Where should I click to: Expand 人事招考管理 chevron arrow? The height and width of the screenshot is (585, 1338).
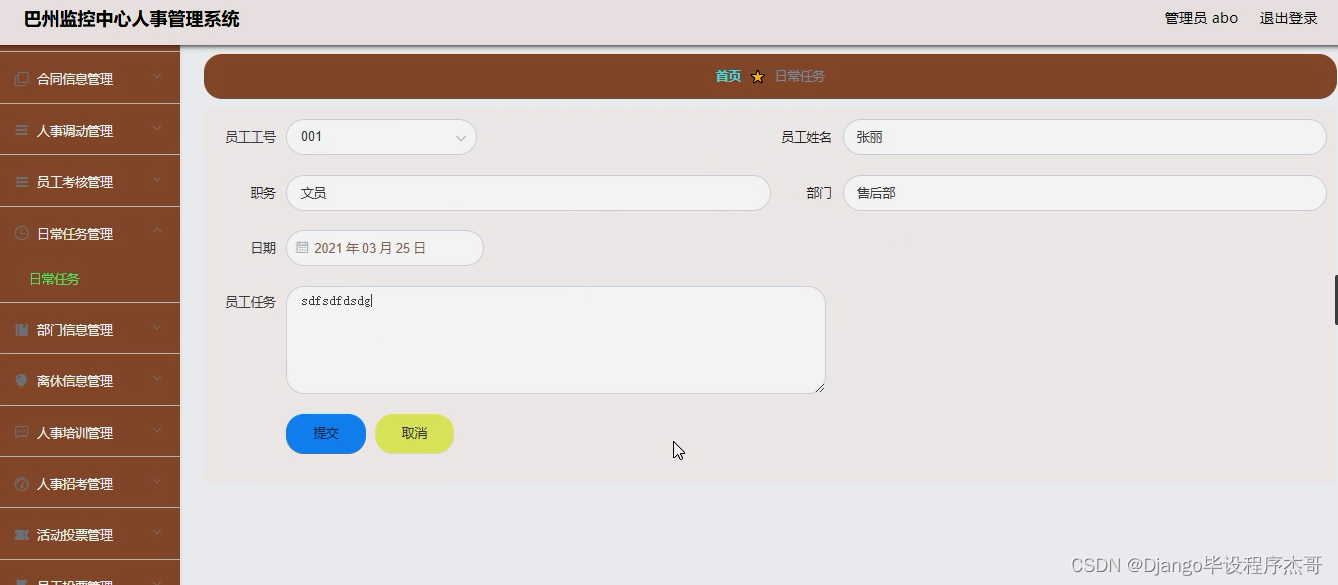[x=157, y=482]
